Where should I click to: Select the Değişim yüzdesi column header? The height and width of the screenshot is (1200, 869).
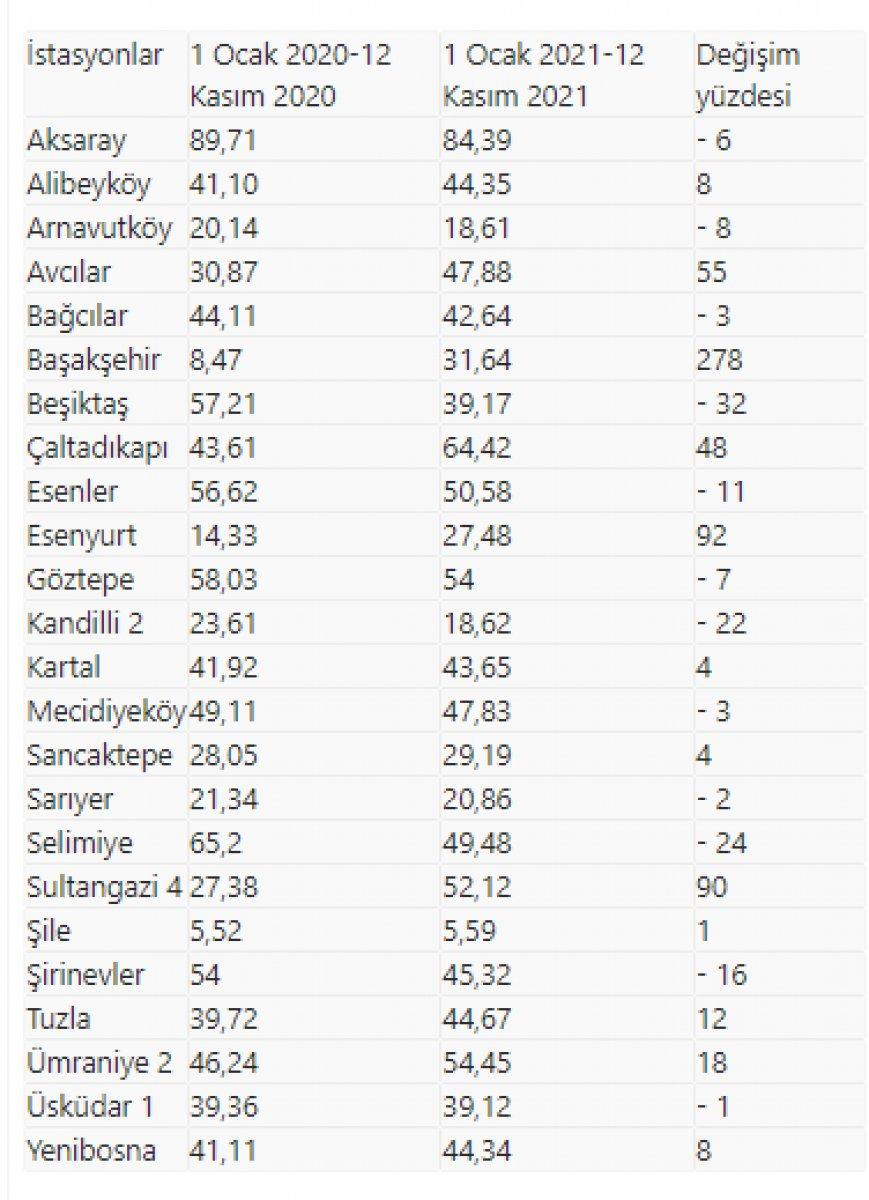tap(747, 76)
